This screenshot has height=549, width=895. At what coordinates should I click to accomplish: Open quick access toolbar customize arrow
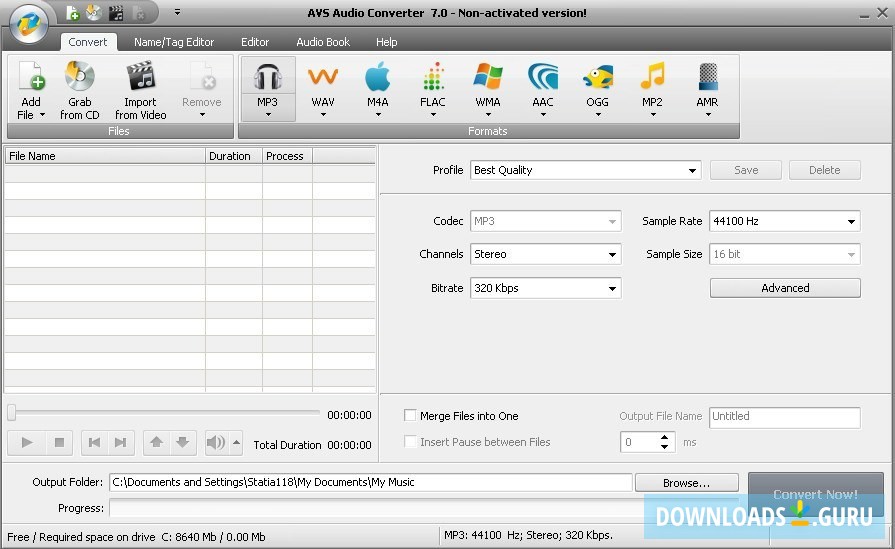(178, 12)
